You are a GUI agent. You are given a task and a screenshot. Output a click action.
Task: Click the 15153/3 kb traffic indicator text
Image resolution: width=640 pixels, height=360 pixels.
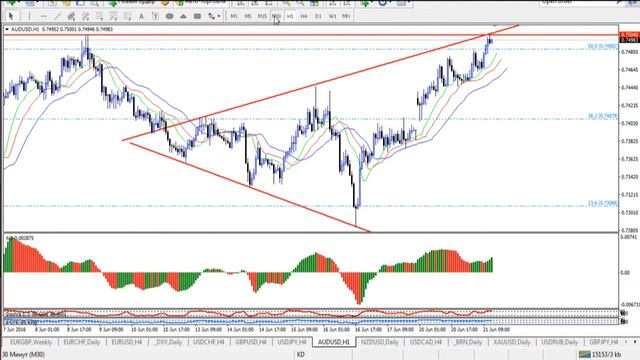tap(606, 354)
